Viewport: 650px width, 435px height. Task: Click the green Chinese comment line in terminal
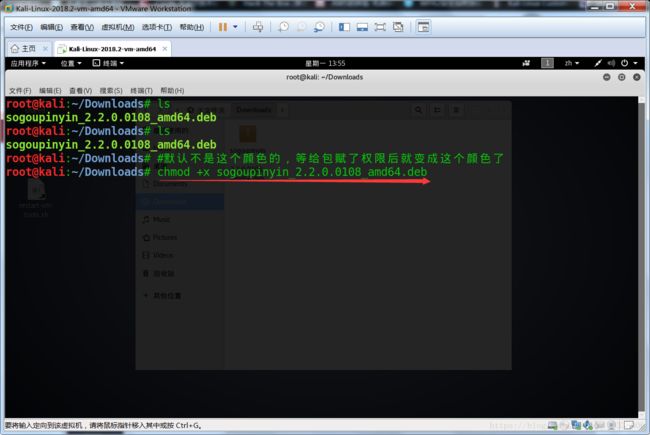pos(330,158)
